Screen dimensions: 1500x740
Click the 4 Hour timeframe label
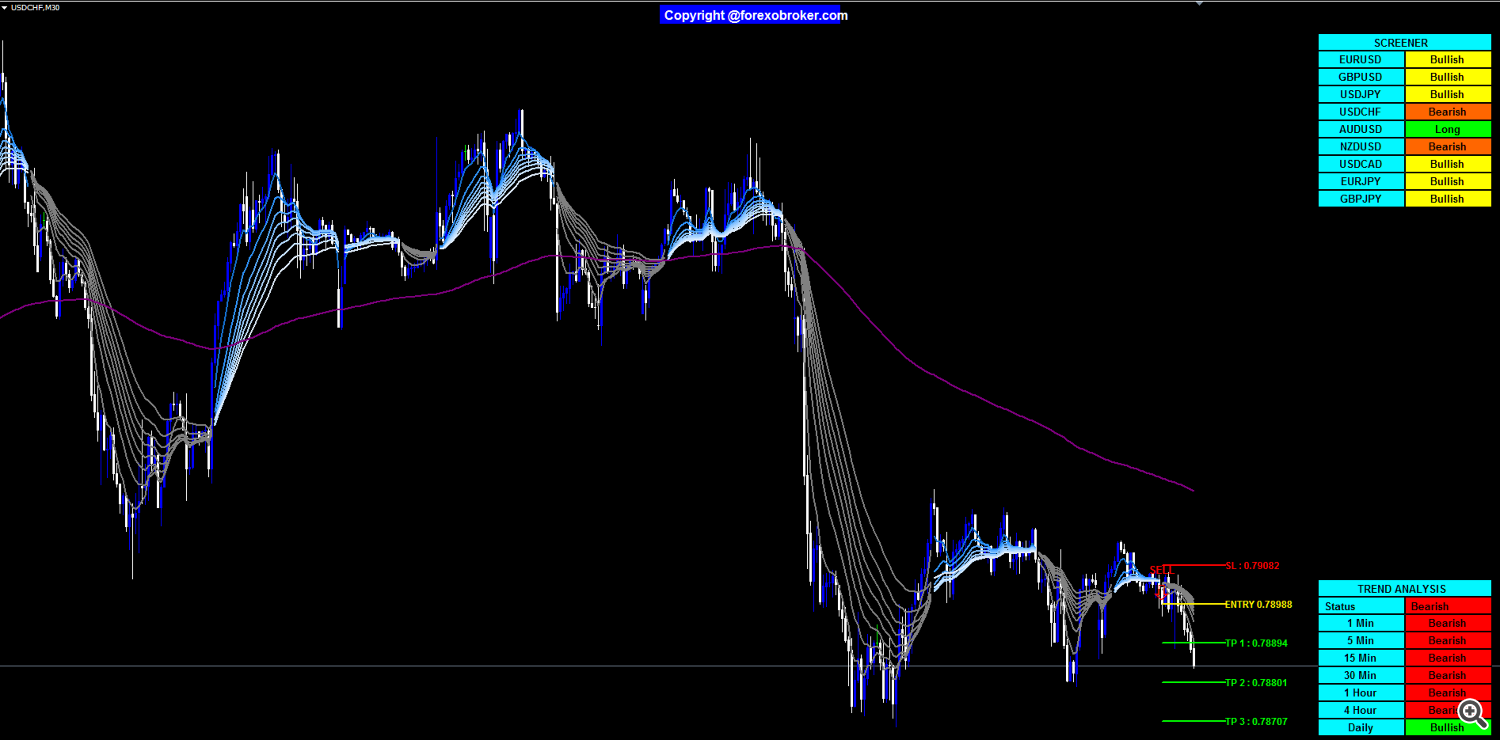tap(1361, 710)
